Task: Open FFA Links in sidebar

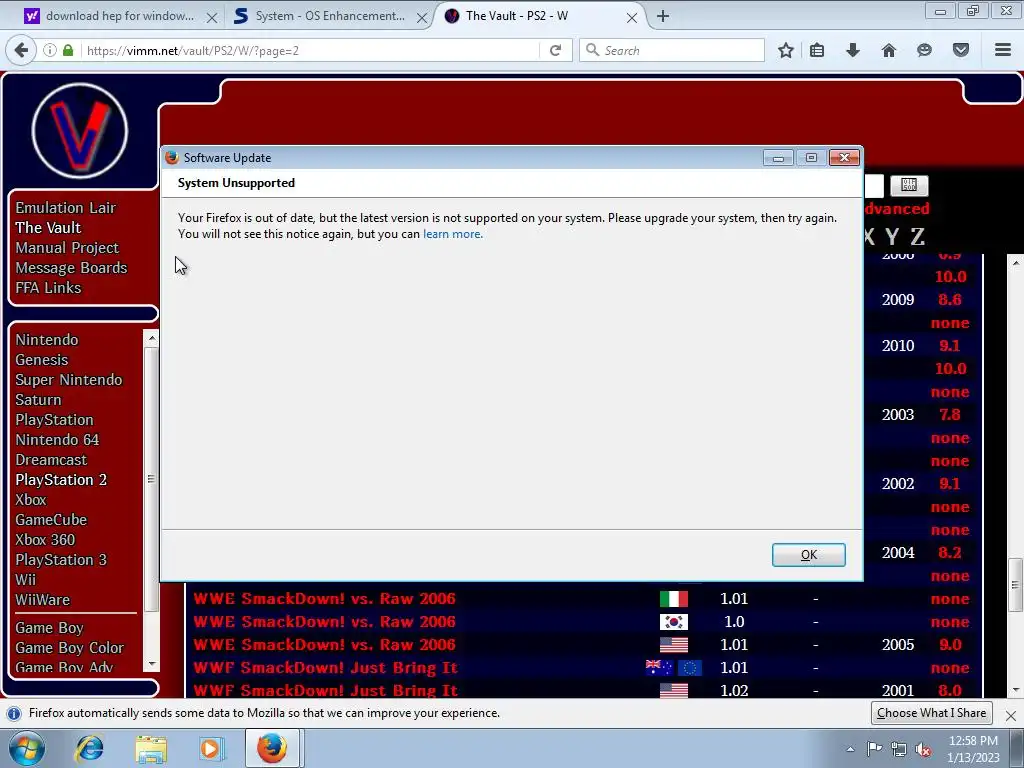Action: coord(48,287)
